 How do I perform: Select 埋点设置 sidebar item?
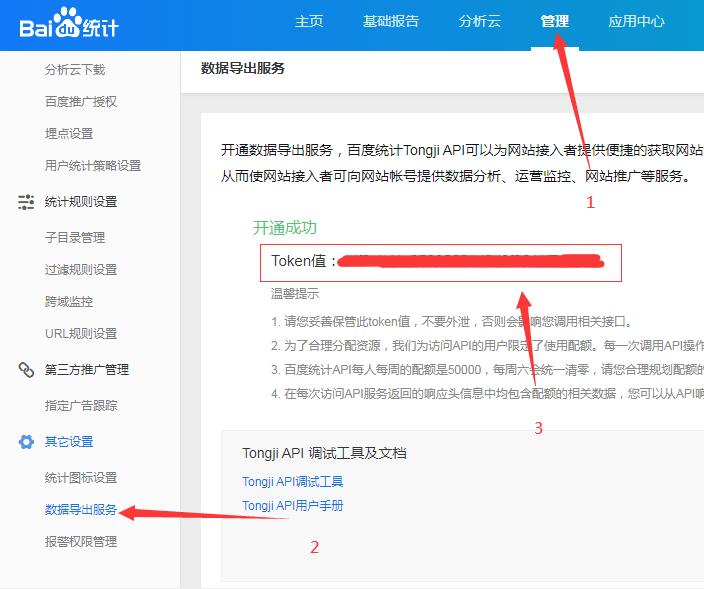point(69,133)
